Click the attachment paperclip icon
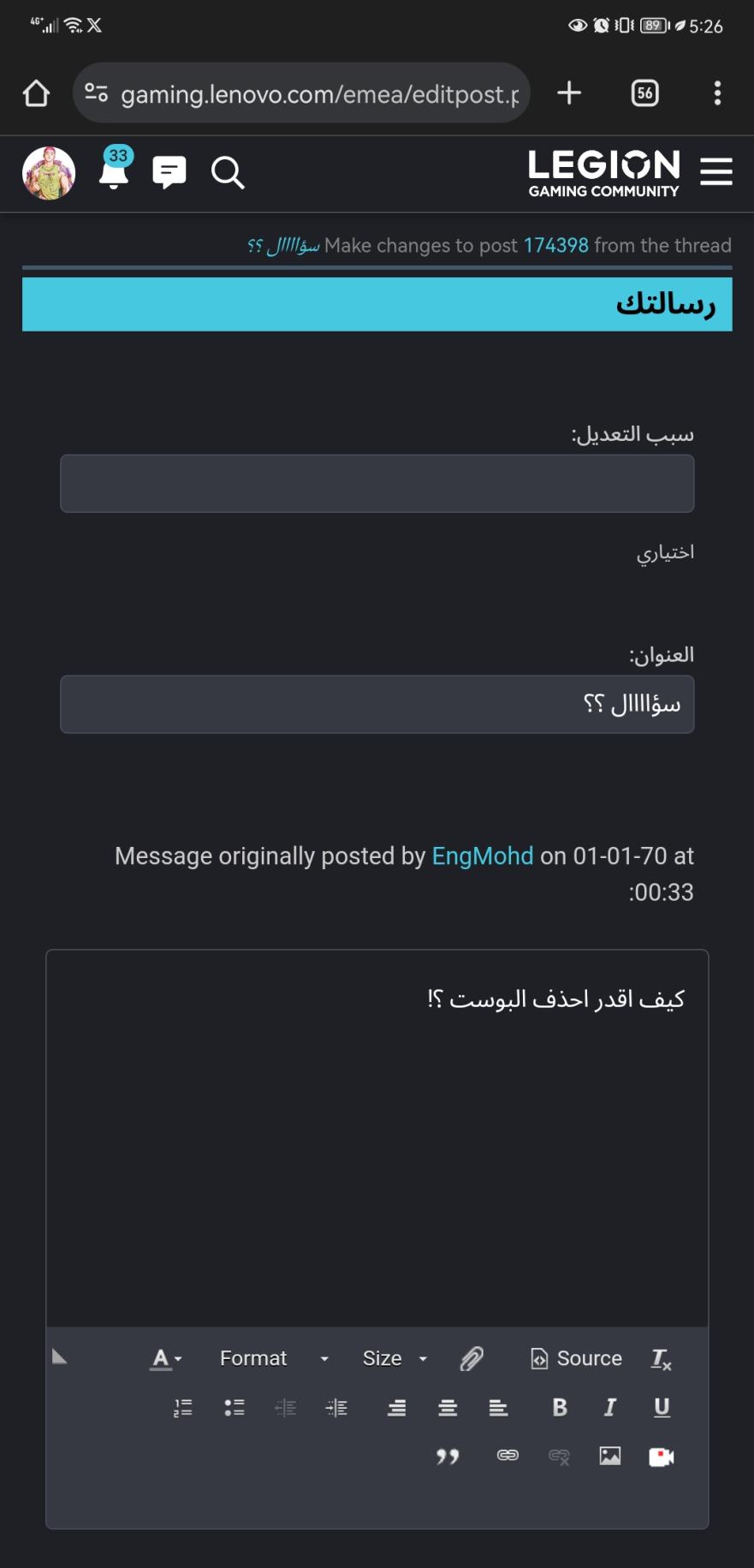This screenshot has width=754, height=1568. [472, 1358]
